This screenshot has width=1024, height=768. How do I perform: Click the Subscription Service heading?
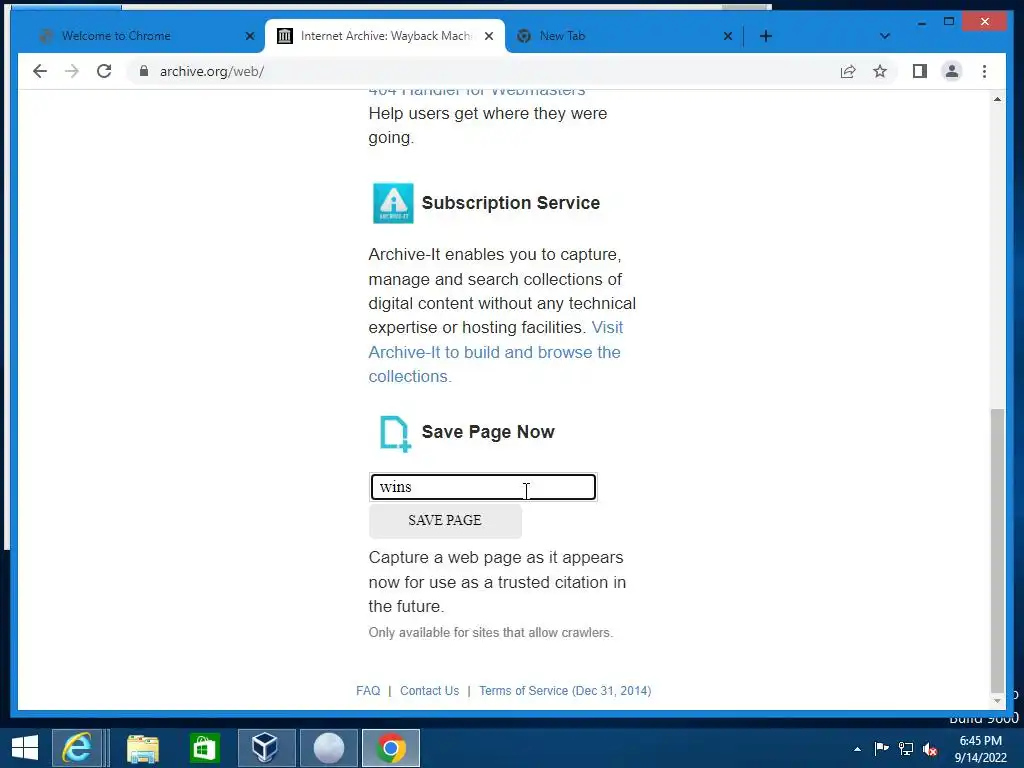point(511,203)
